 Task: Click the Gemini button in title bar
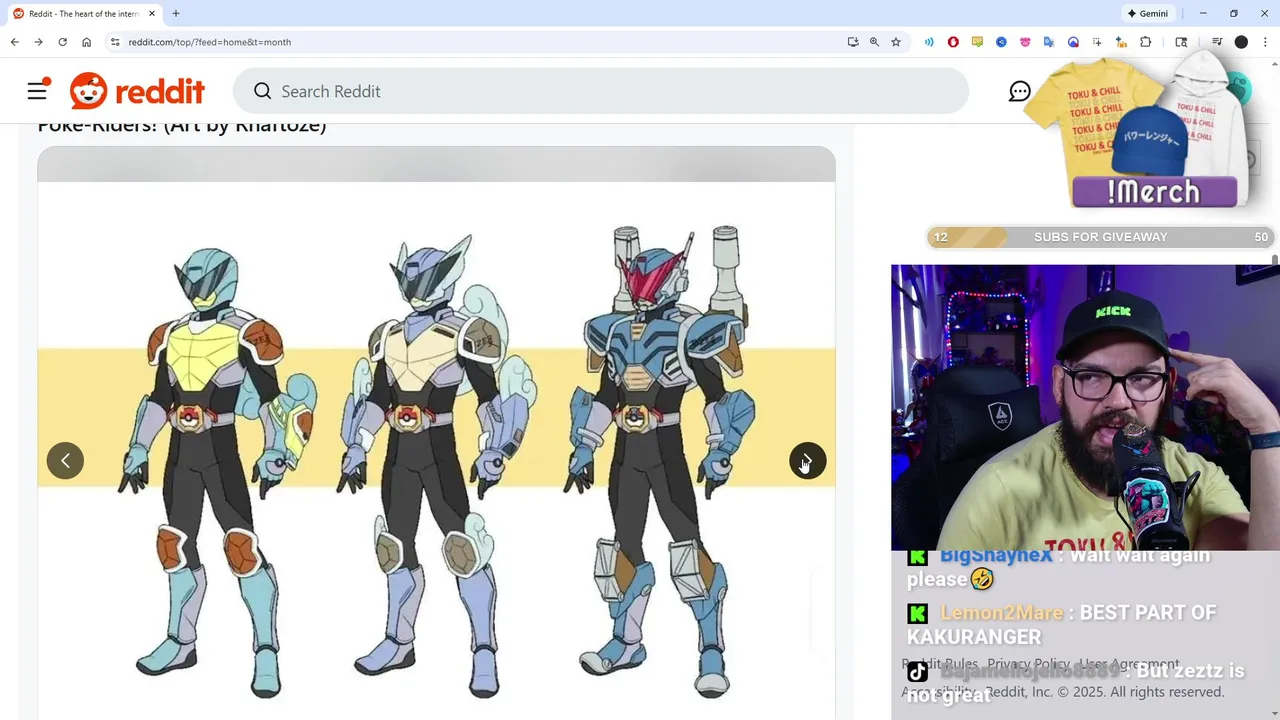point(1147,14)
